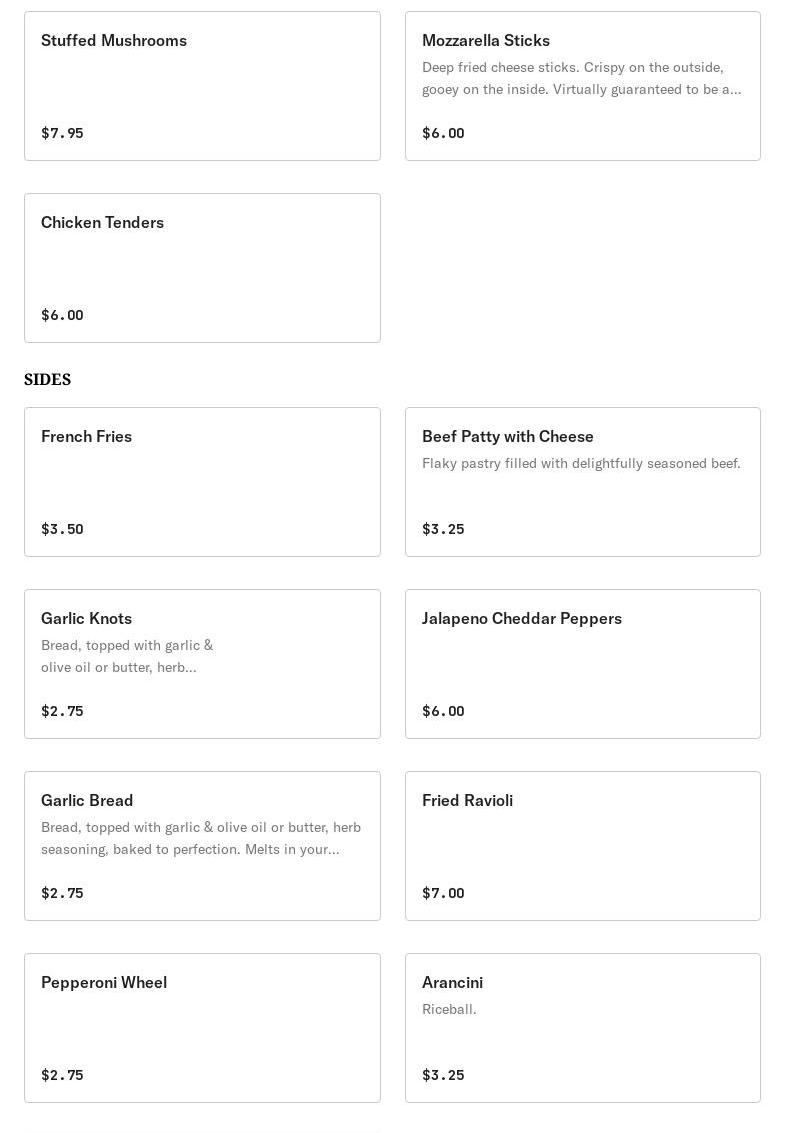Open the Stuffed Mushrooms menu item
Image resolution: width=785 pixels, height=1133 pixels.
[x=202, y=86]
